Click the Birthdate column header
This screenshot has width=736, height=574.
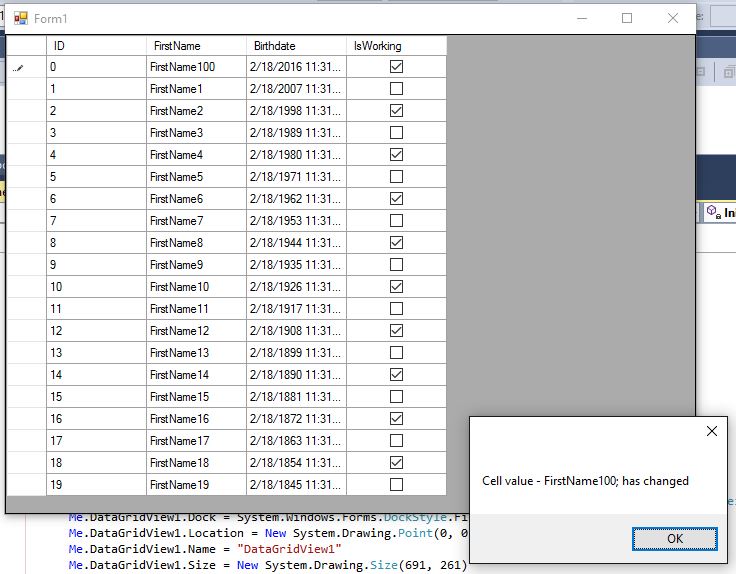[x=296, y=46]
